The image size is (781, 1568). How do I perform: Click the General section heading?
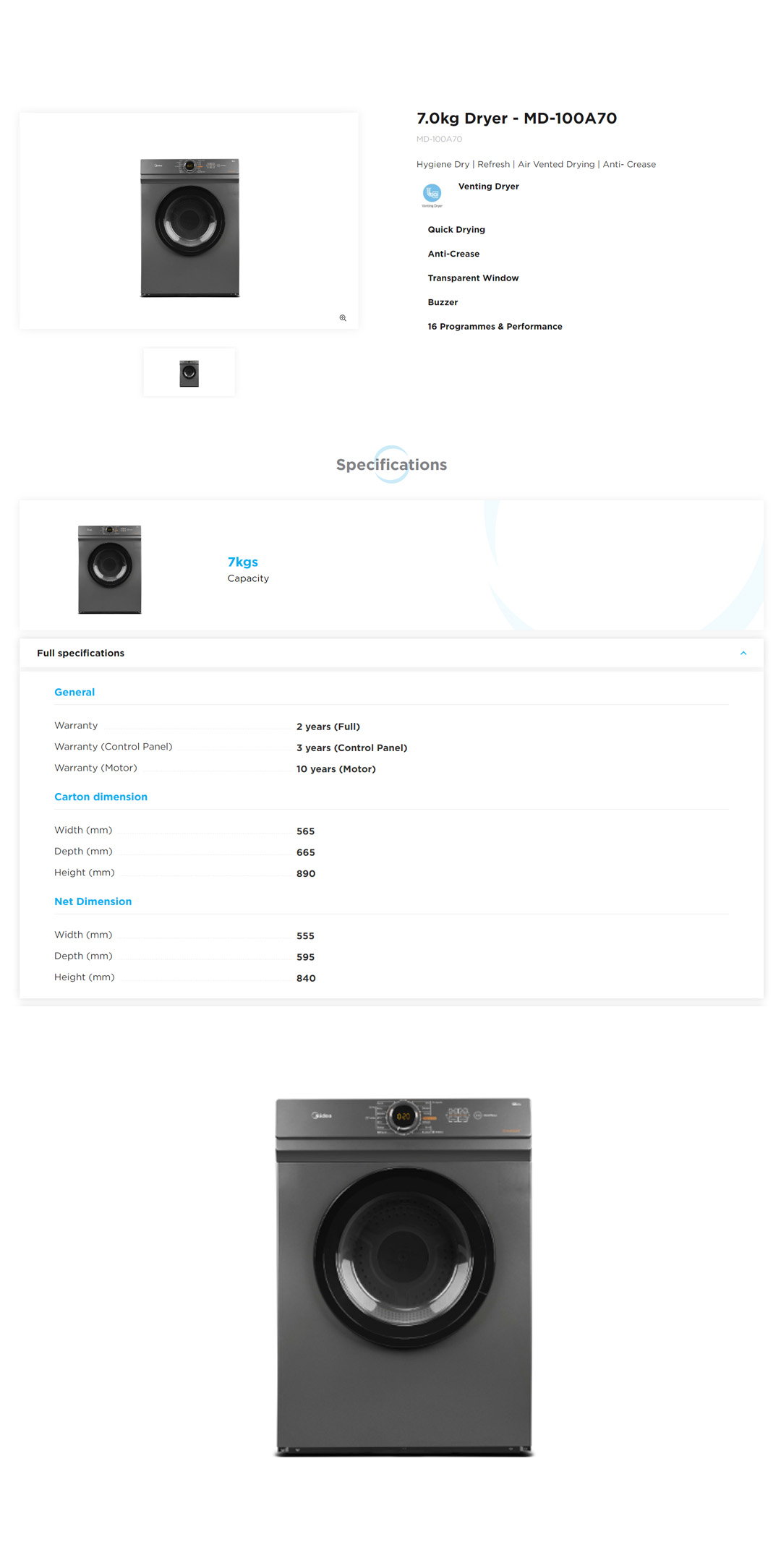click(x=74, y=693)
